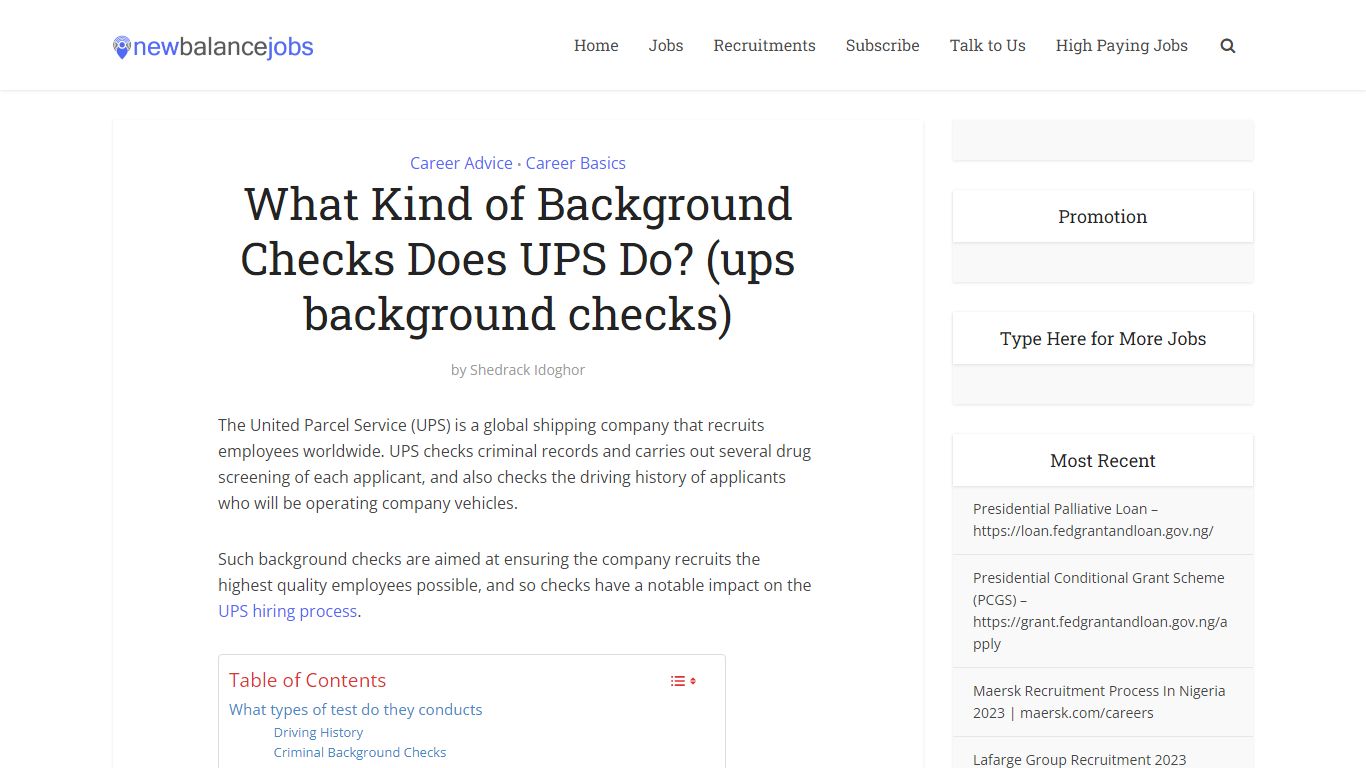
Task: Click the 'Type Here for More Jobs' heading
Action: coord(1102,339)
